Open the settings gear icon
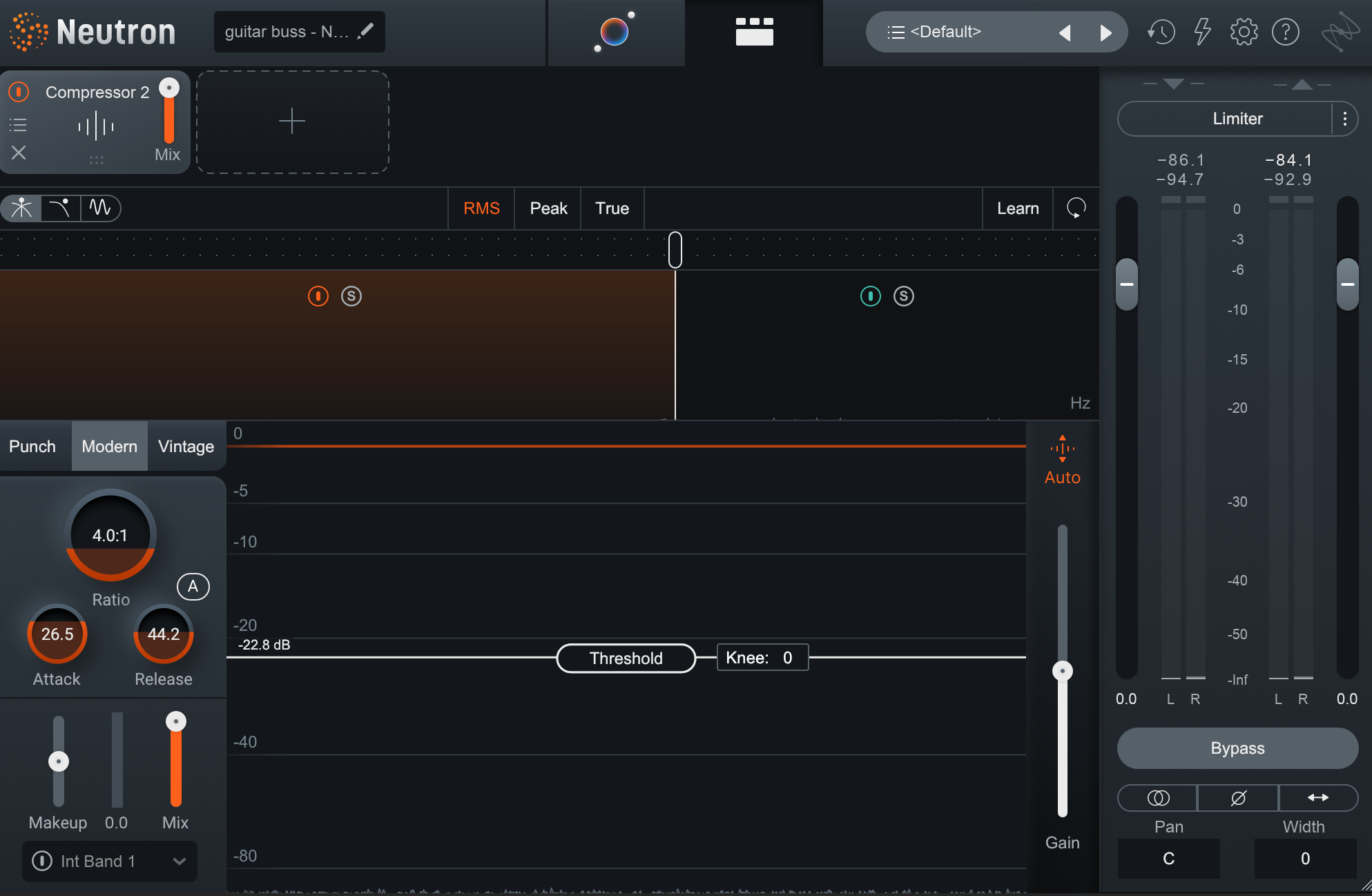Viewport: 1372px width, 896px height. (x=1244, y=32)
